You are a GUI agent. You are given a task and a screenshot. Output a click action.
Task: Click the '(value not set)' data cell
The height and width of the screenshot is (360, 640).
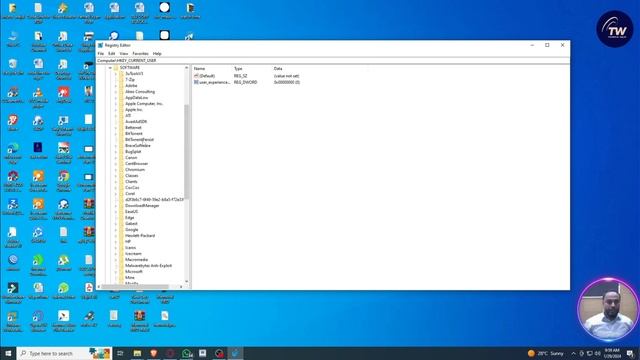pyautogui.click(x=286, y=76)
